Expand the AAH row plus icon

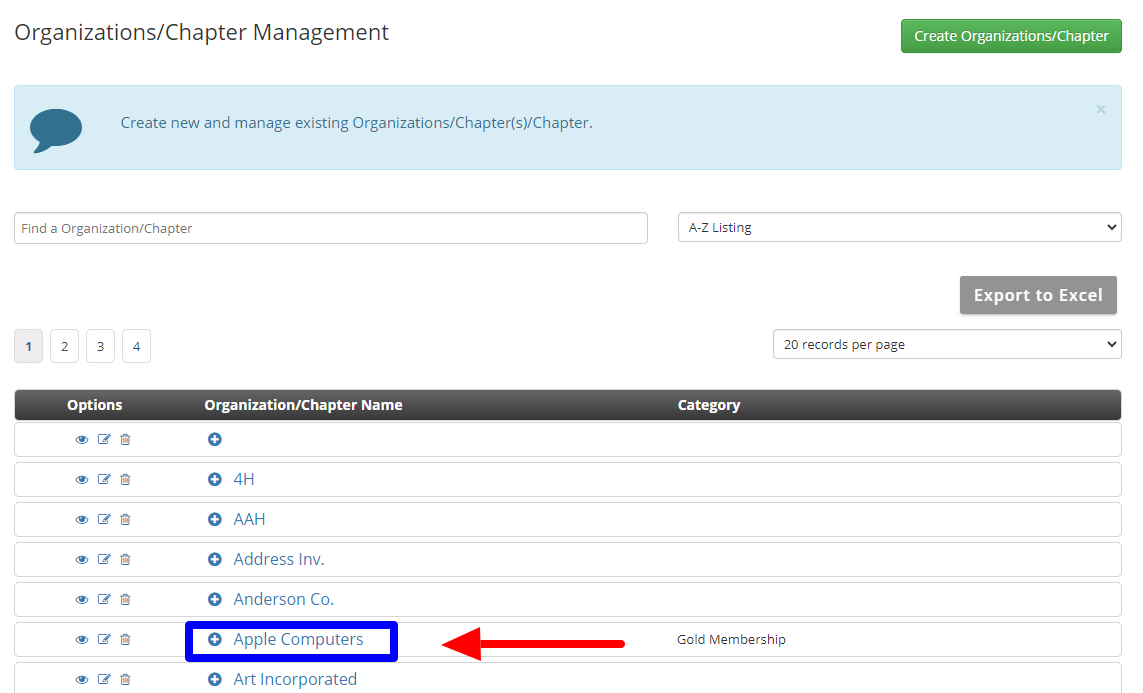(214, 520)
